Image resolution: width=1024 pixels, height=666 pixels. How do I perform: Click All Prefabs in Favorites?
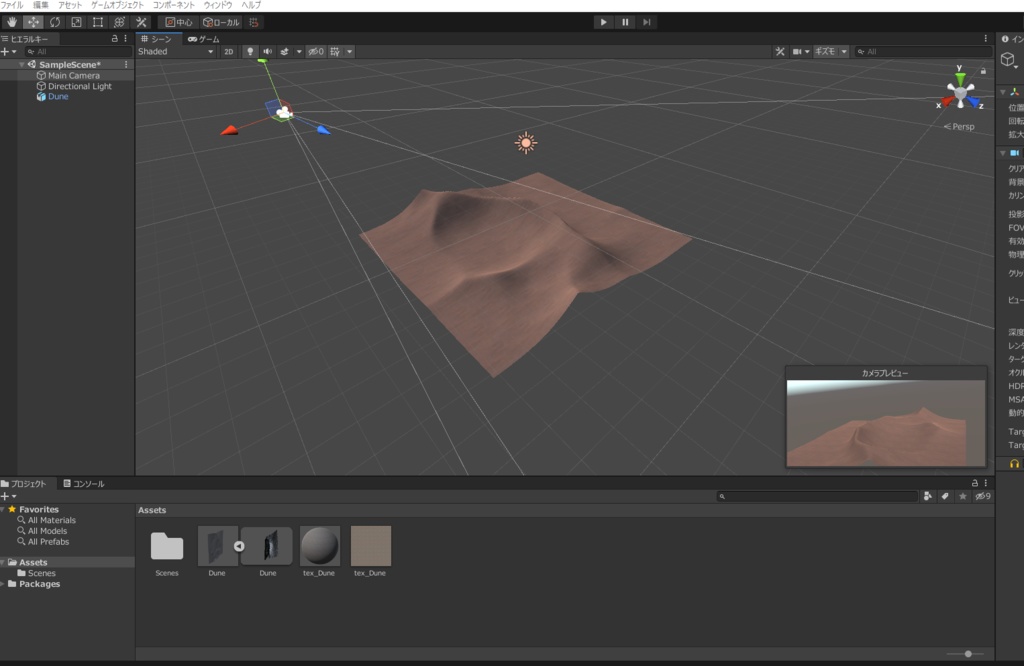click(48, 541)
